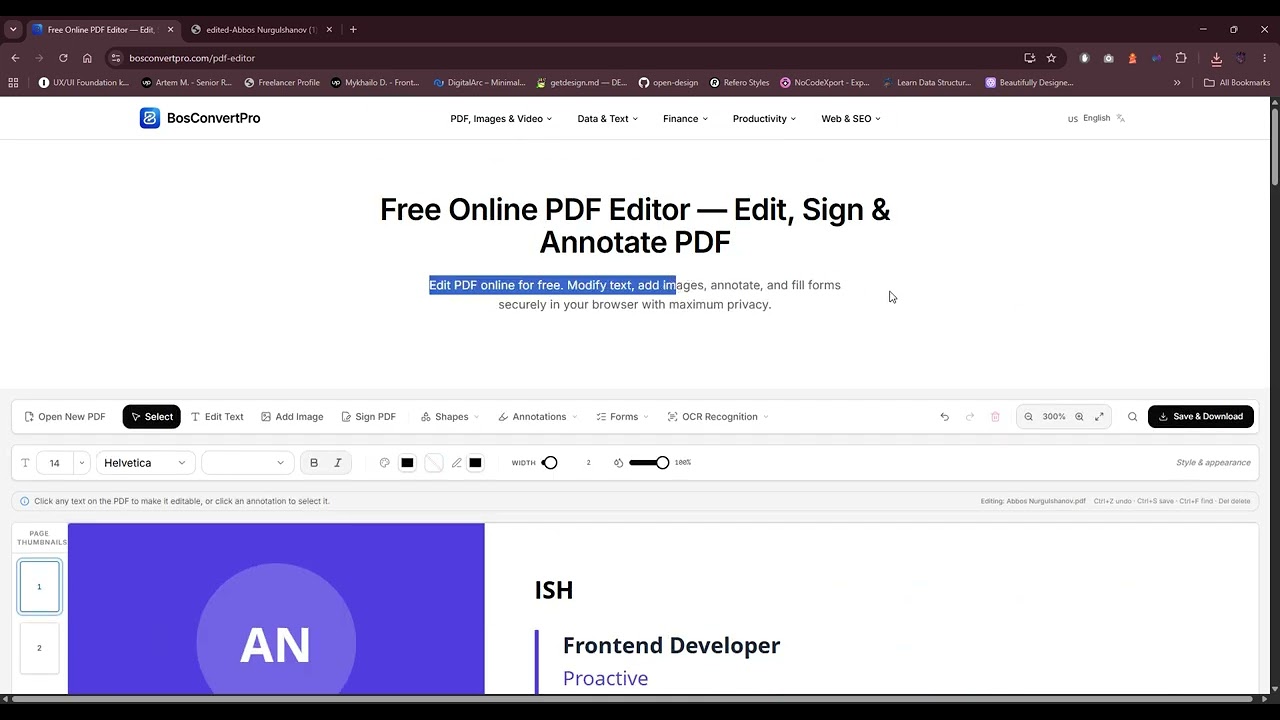
Task: Expand the Annotations dropdown
Action: click(x=537, y=417)
